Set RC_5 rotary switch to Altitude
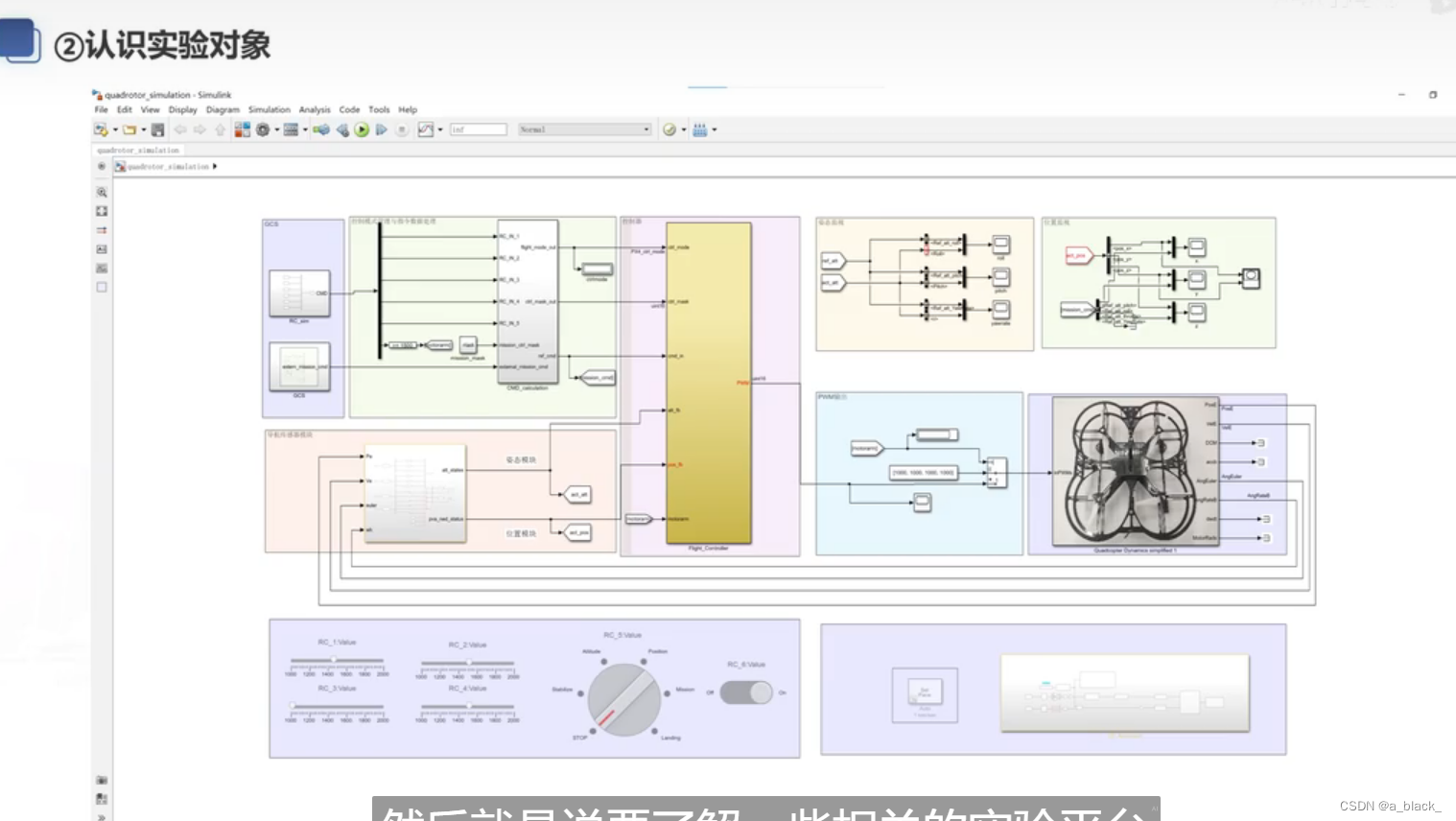Screen dimensions: 1456x821 602,661
